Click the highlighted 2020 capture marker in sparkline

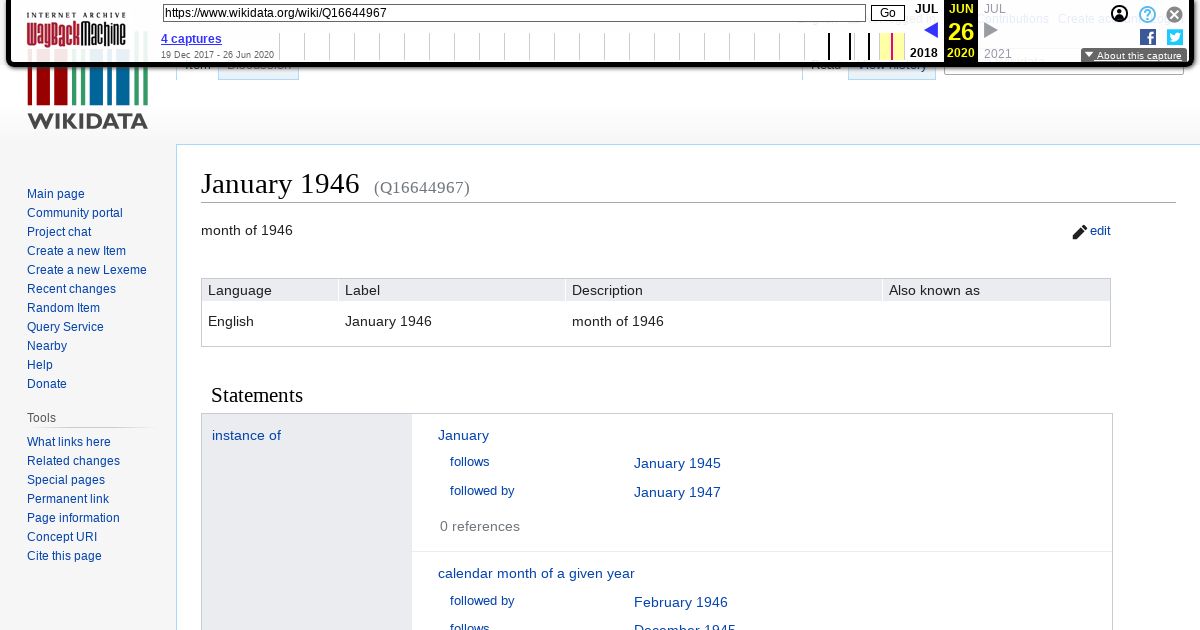[x=892, y=46]
